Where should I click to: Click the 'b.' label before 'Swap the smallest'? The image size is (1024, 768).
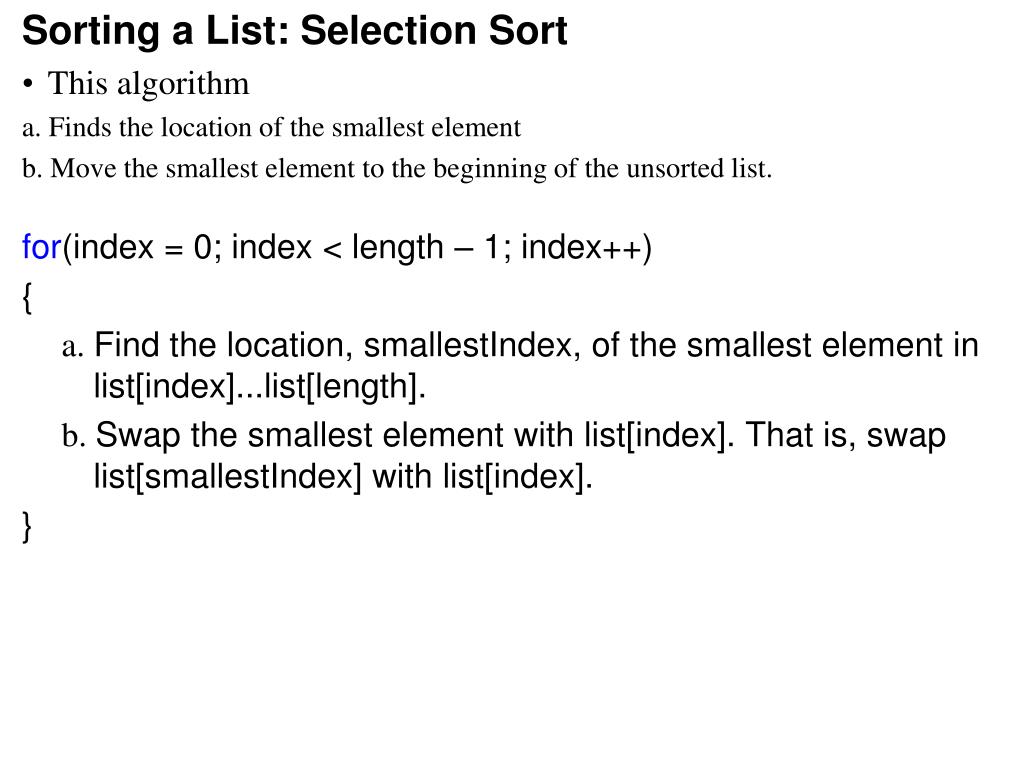click(74, 436)
